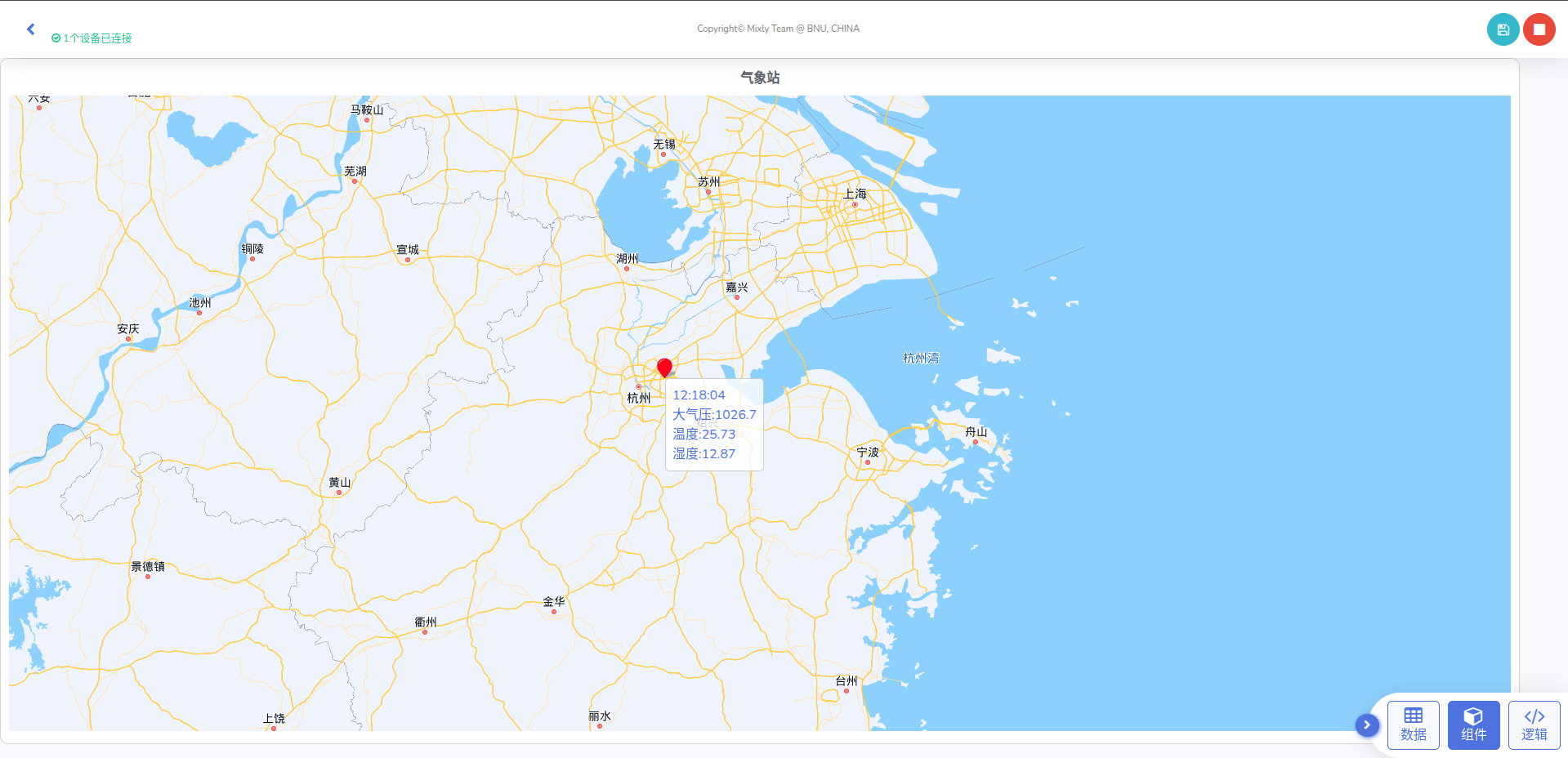
Task: Click the 安庆 city label
Action: [127, 328]
